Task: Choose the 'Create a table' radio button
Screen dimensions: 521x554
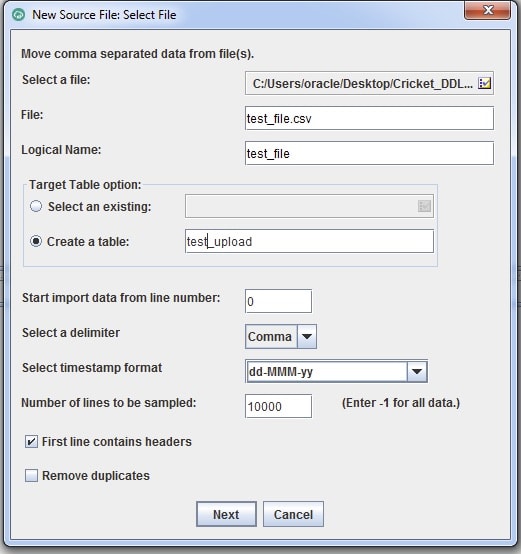Action: [36, 241]
